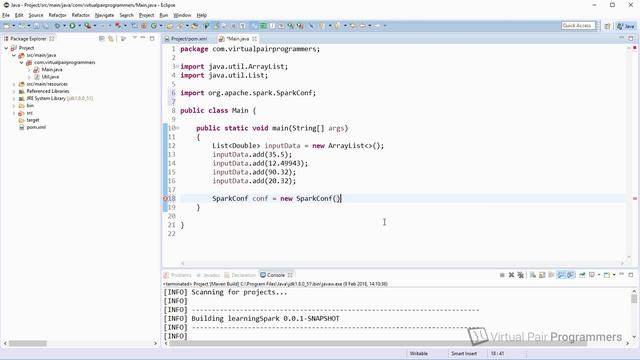Viewport: 640px width, 360px height.
Task: Click Collapse All in Package Explorer
Action: pos(102,38)
